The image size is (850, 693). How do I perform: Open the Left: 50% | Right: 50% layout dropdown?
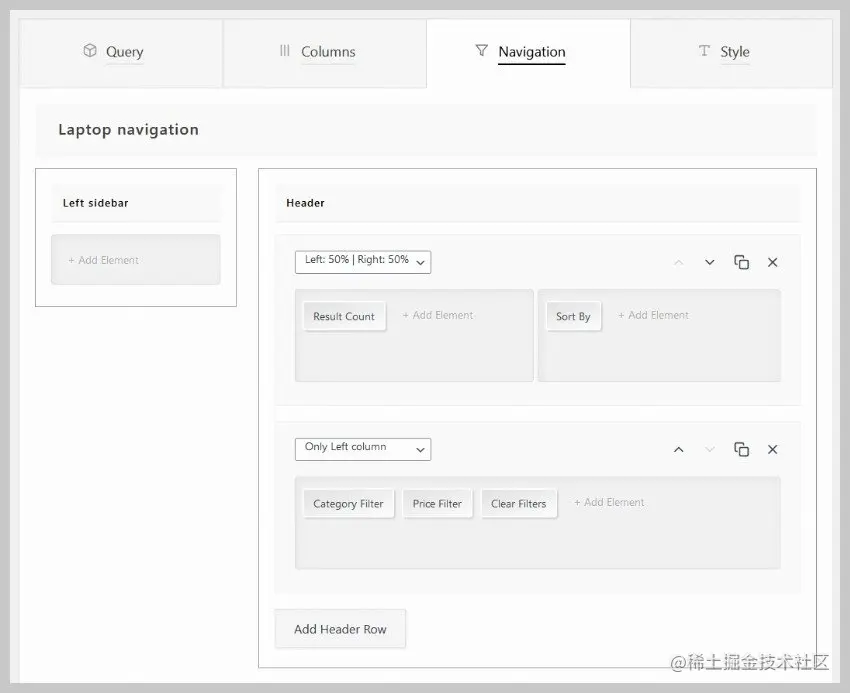click(x=362, y=261)
